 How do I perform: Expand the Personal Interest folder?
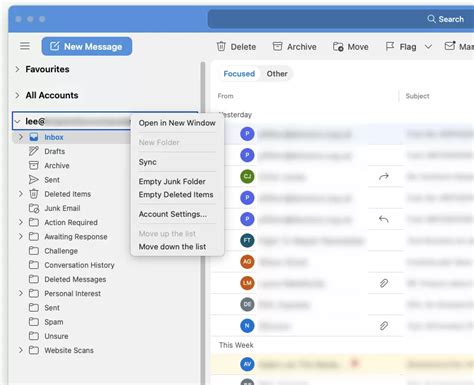point(21,293)
